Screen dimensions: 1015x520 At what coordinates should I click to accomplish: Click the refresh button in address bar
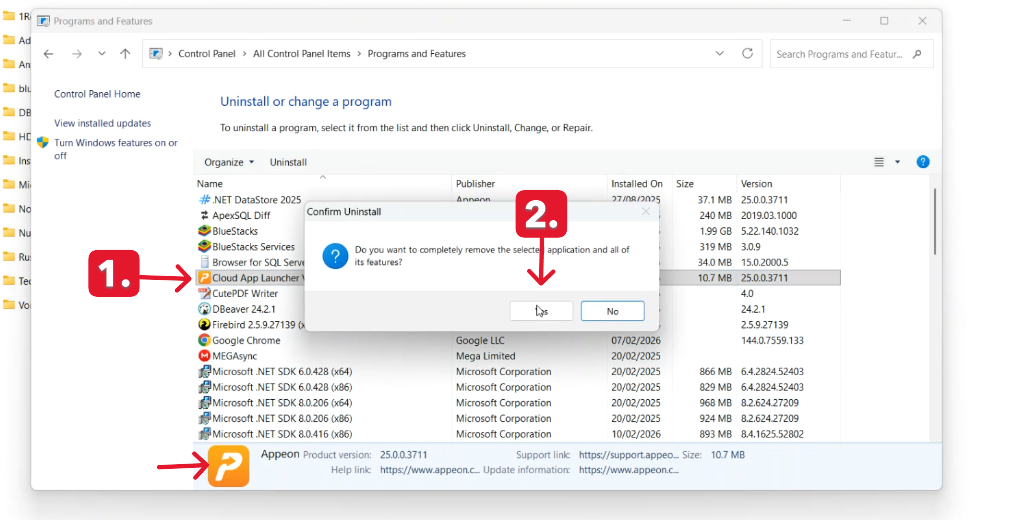tap(747, 54)
